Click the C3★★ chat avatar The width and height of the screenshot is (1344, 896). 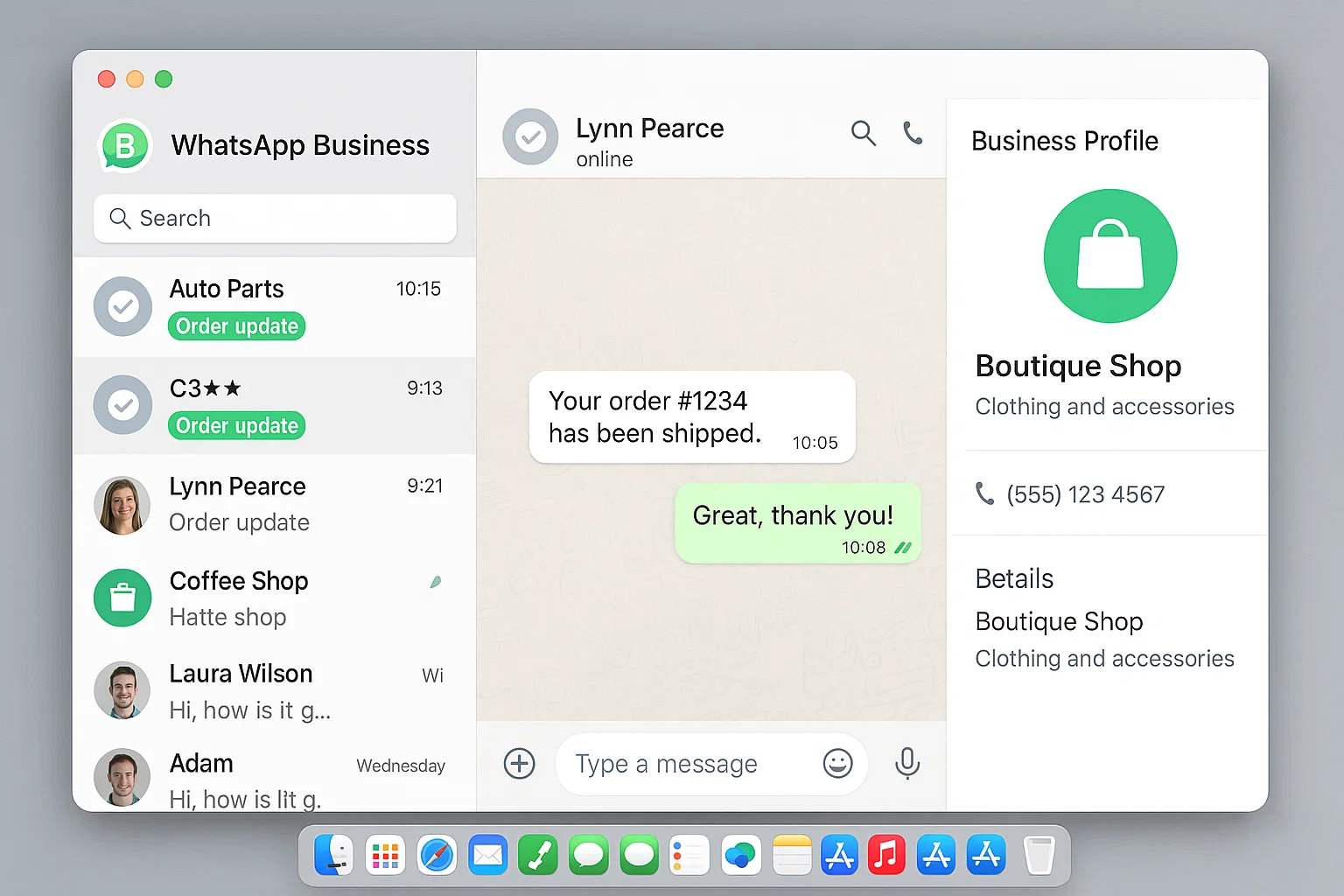[x=122, y=405]
